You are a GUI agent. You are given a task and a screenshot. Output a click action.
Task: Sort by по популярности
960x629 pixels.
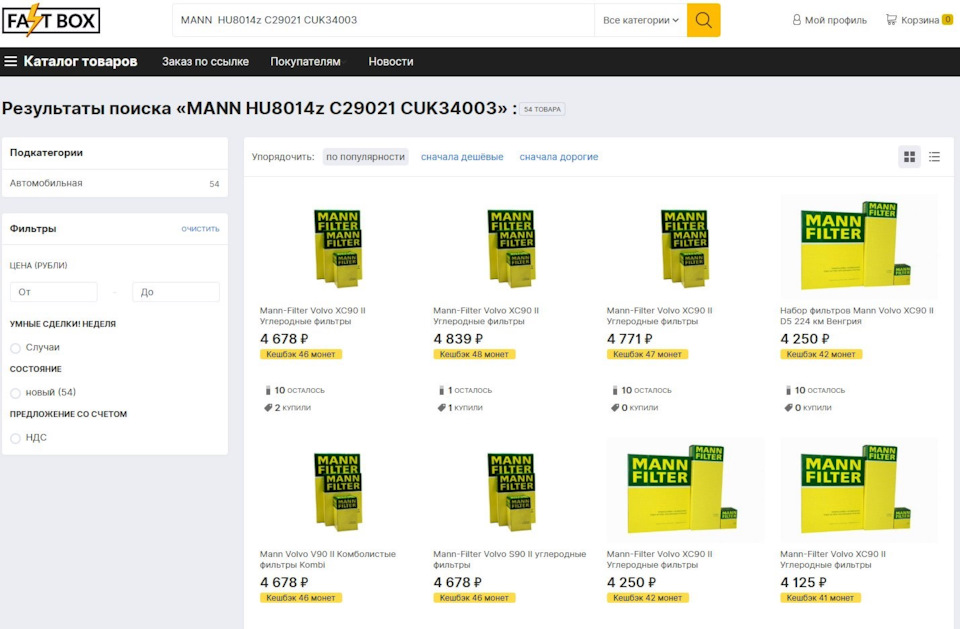(366, 157)
